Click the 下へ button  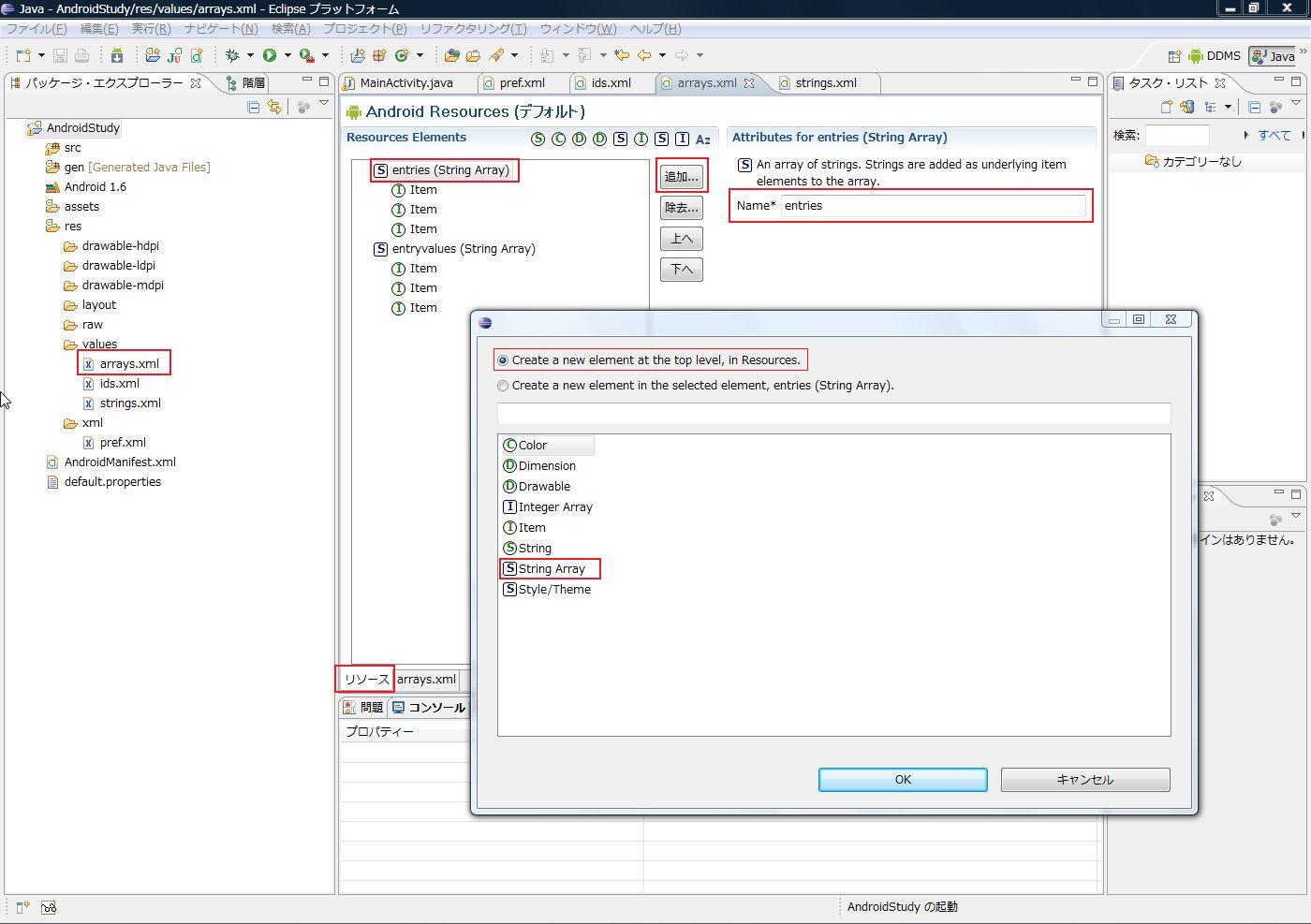coord(682,270)
